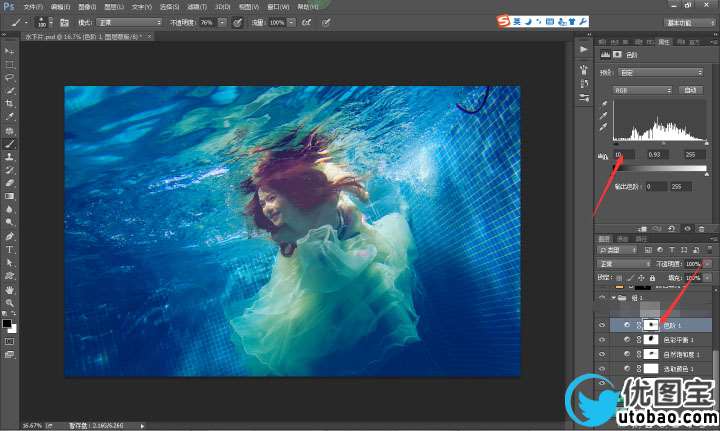The height and width of the screenshot is (431, 720).
Task: Open the 滤镜(T) menu
Action: pyautogui.click(x=197, y=7)
